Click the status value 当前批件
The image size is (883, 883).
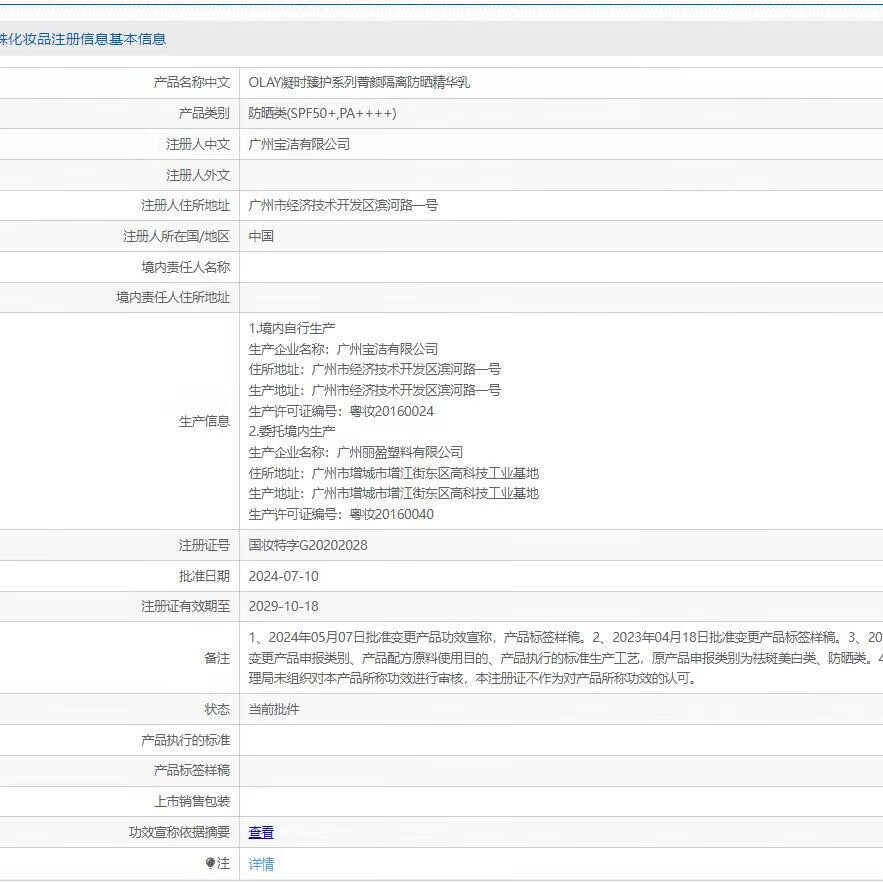point(274,709)
